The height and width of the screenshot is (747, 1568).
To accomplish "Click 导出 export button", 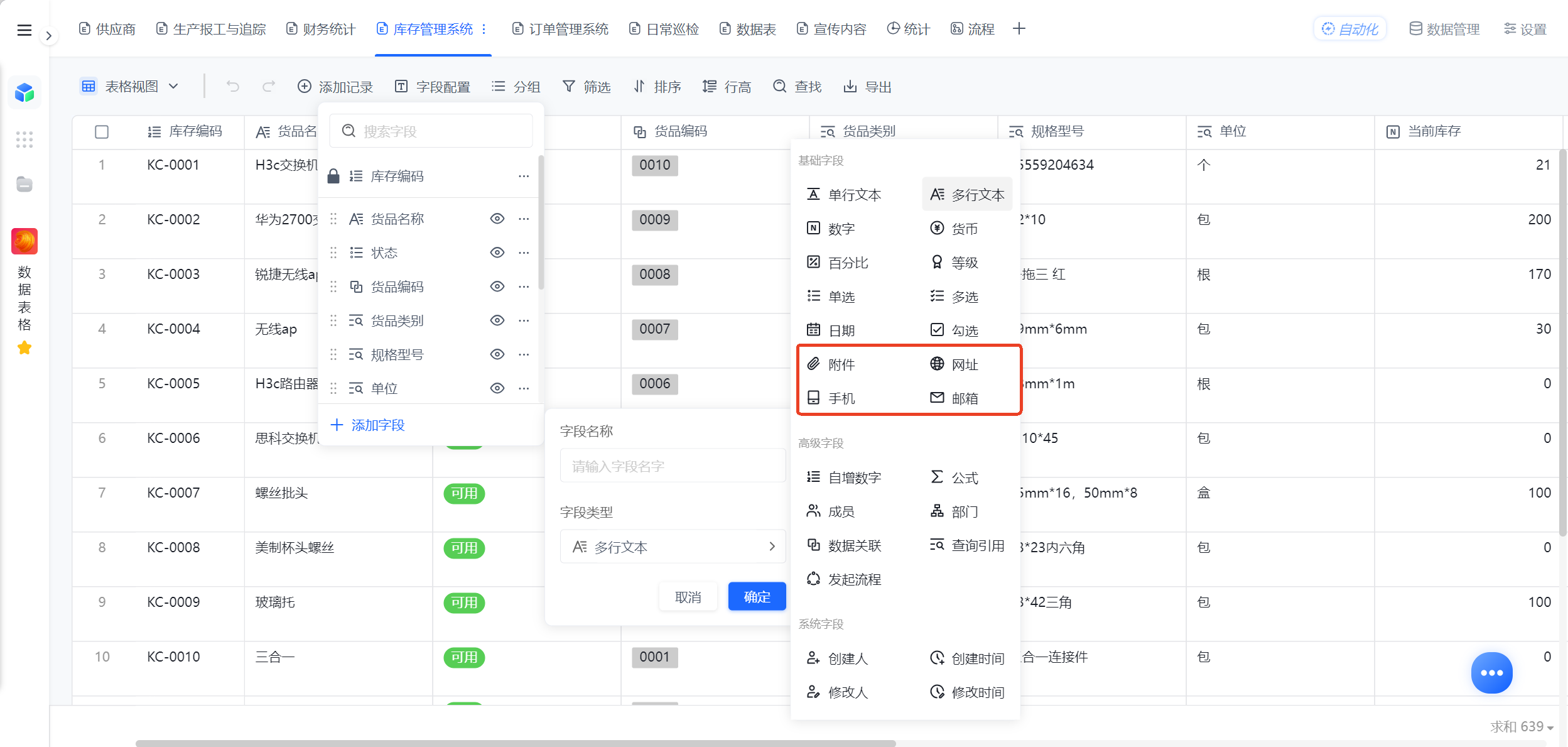I will click(868, 87).
